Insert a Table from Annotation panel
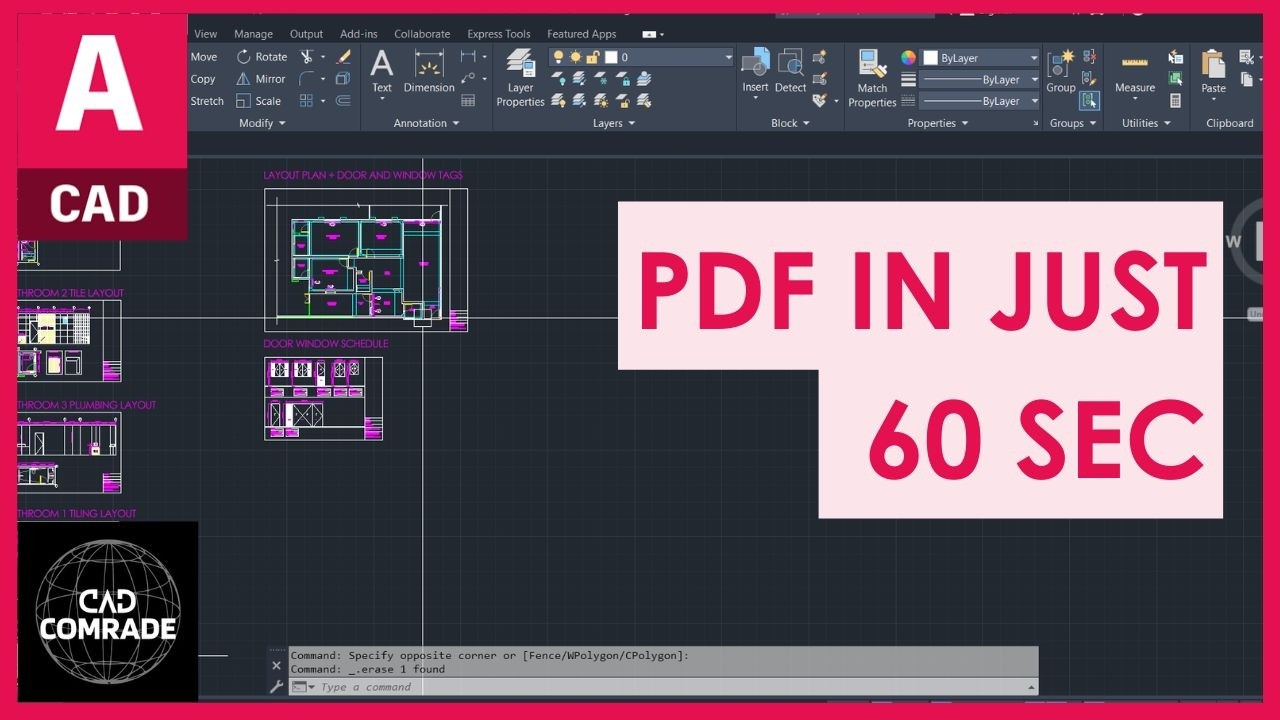Screen dimensions: 1280x720 (x=468, y=101)
